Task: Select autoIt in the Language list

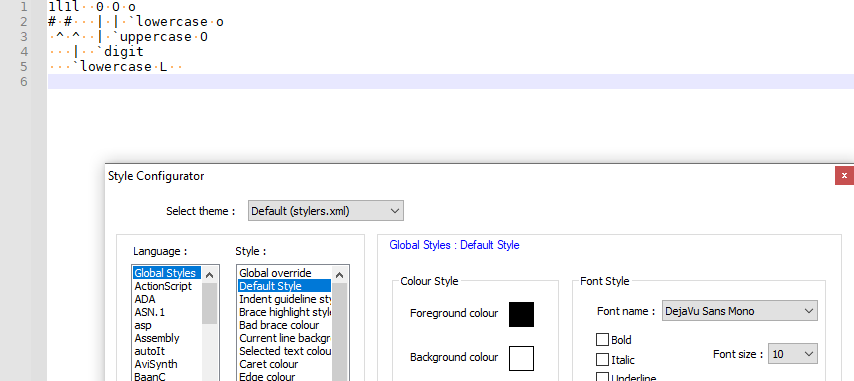Action: (x=167, y=351)
